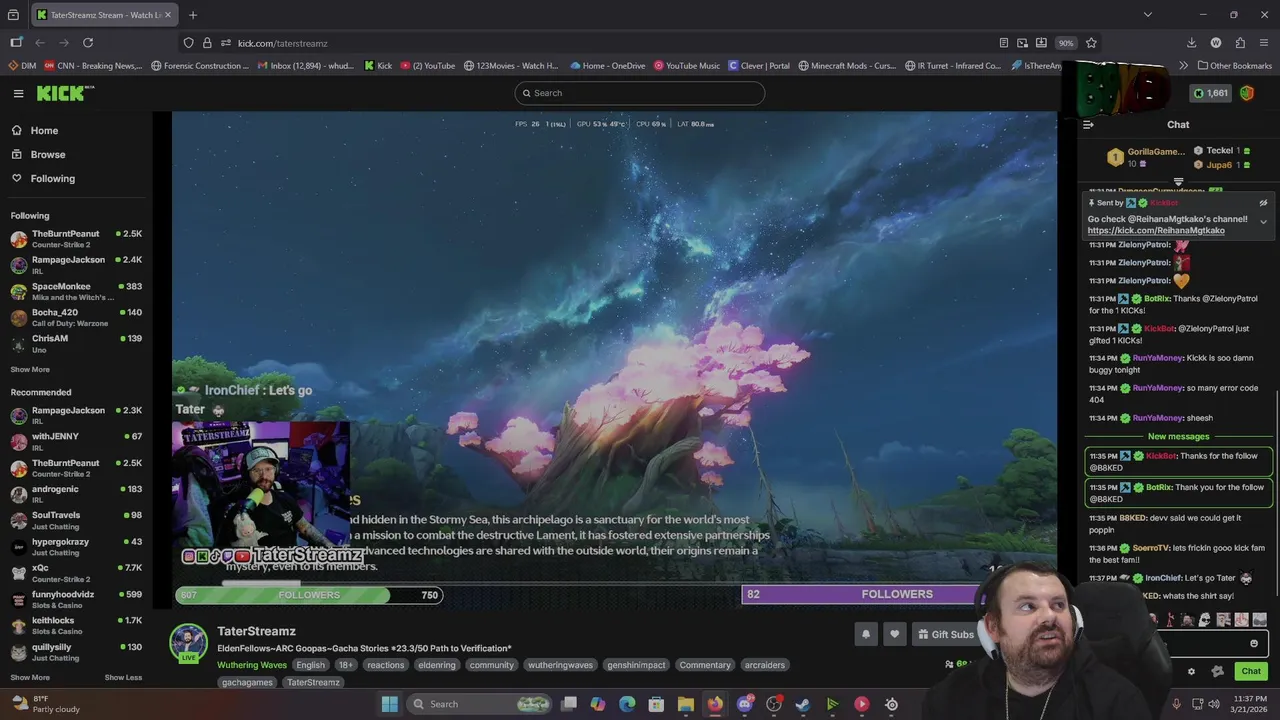Click the browser address bar URL

[x=282, y=43]
